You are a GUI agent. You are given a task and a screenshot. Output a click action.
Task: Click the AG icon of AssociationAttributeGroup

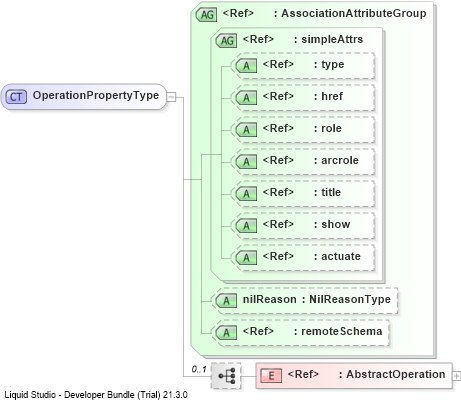(207, 15)
